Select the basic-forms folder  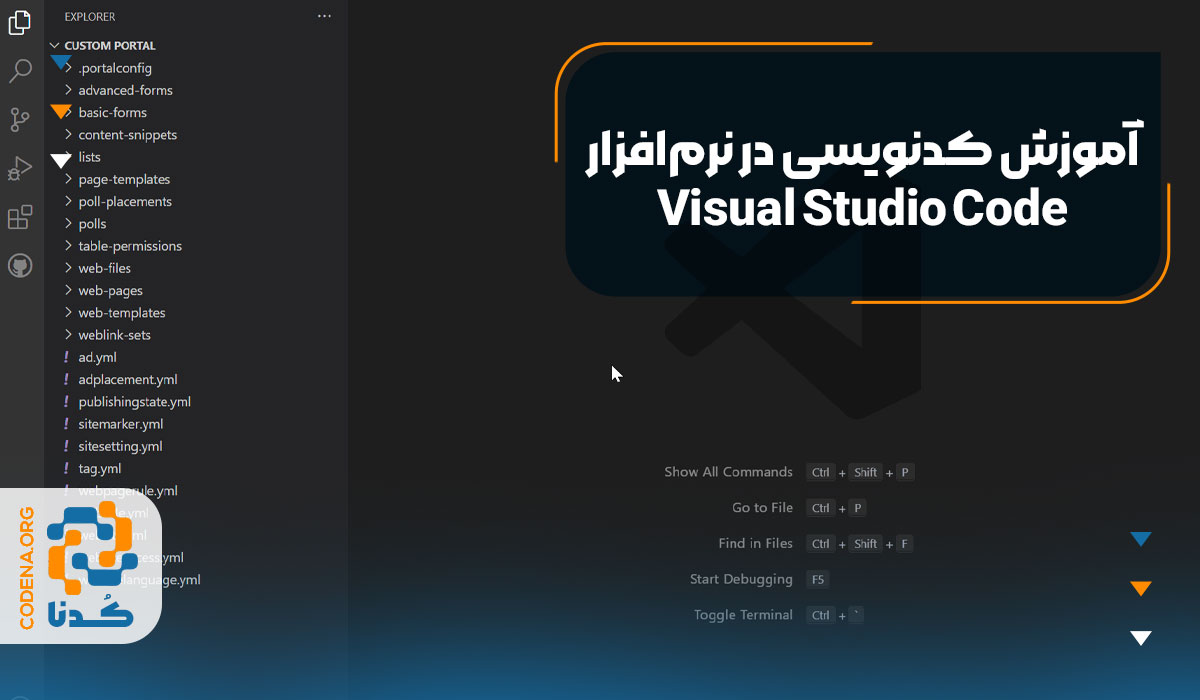coord(112,113)
